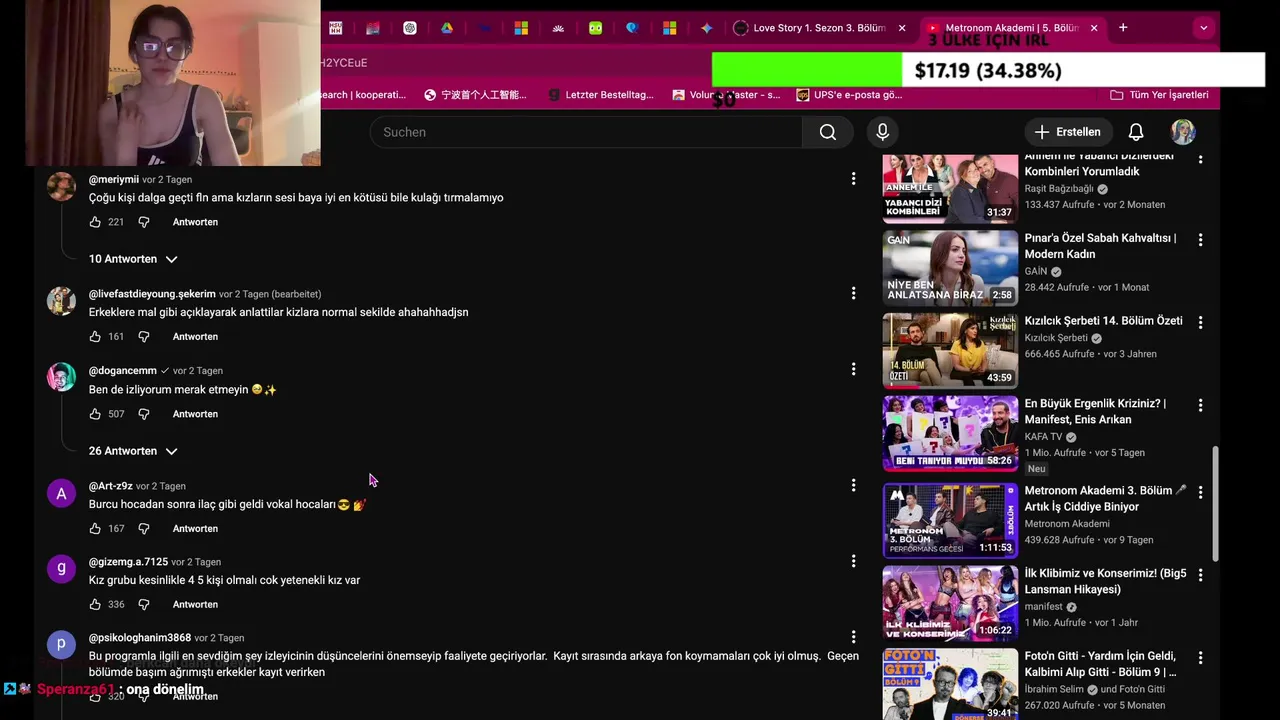Open Kızılcık Şerbeti 14. Bölüm Özeti thumbnail
Viewport: 1280px width, 720px height.
[950, 350]
